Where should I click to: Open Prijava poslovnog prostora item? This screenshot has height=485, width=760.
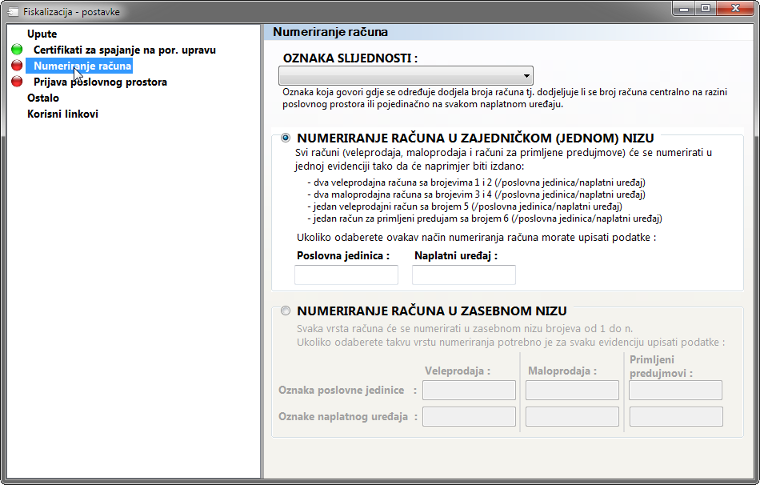click(x=100, y=82)
